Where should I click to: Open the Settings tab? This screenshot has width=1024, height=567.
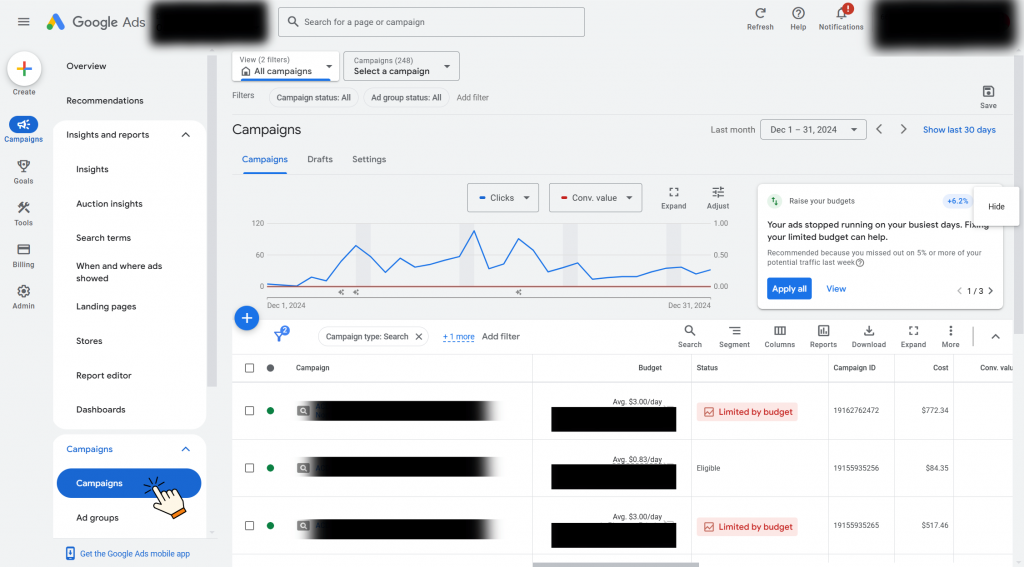point(369,159)
